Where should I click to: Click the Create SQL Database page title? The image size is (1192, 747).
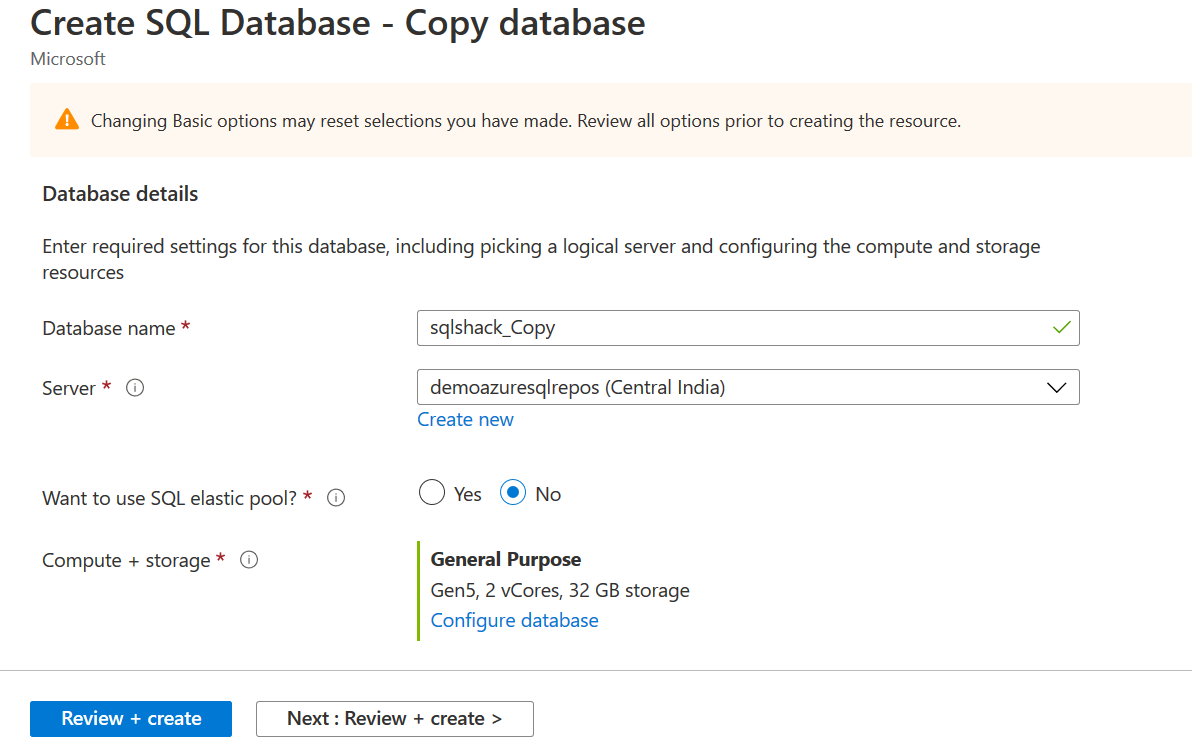(338, 23)
